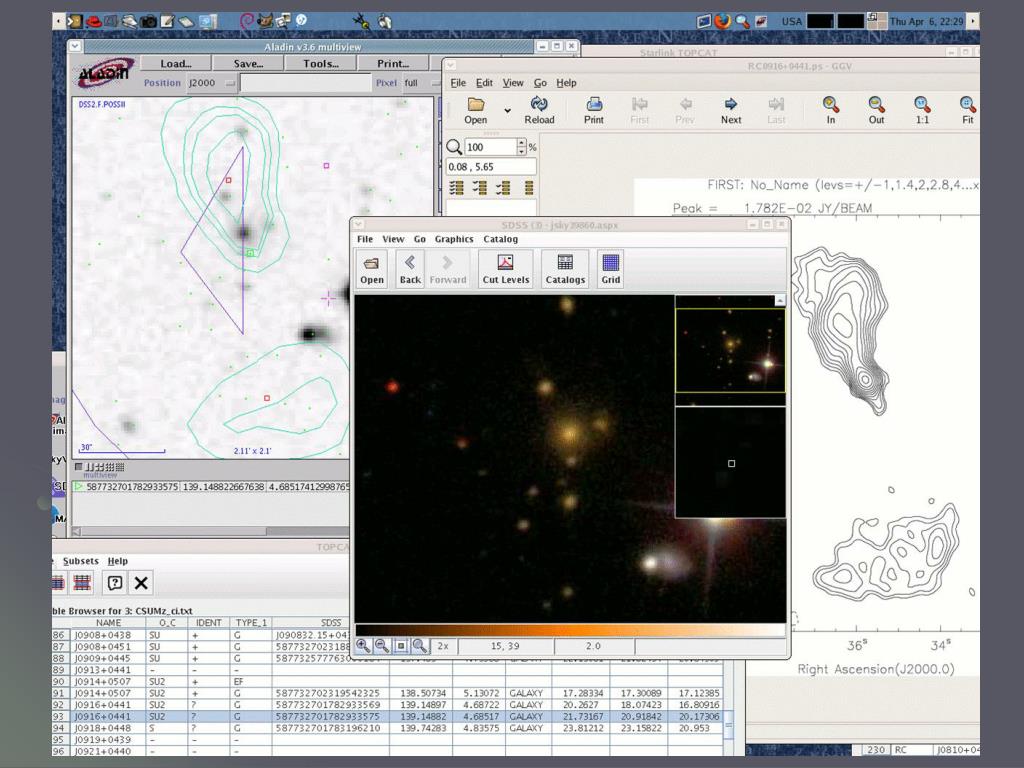Viewport: 1024px width, 768px height.
Task: Click cell J0908+0438 in TOPCAT table
Action: click(108, 635)
